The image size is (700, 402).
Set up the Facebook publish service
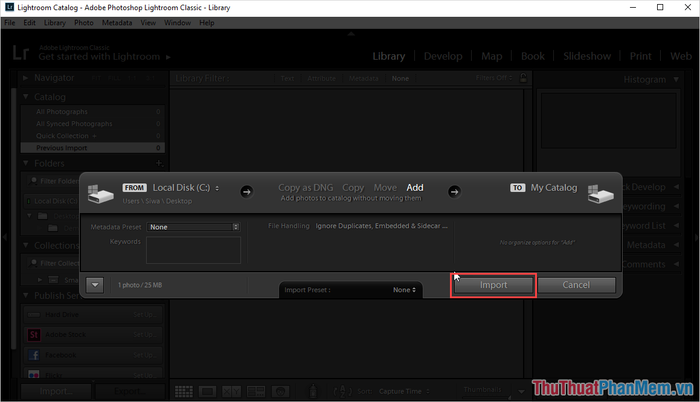pyautogui.click(x=145, y=355)
